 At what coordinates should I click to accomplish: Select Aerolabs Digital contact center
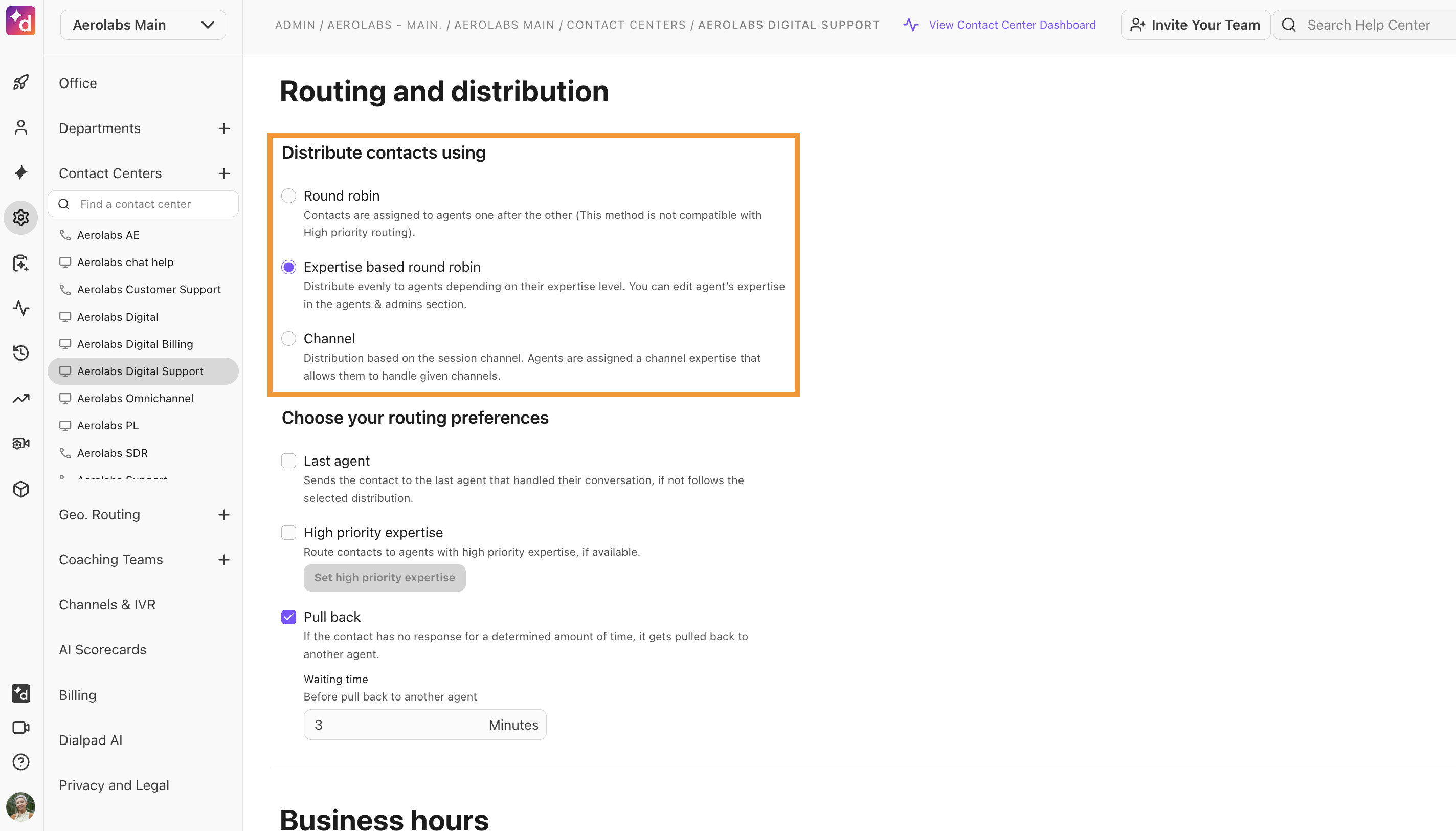pos(143,317)
